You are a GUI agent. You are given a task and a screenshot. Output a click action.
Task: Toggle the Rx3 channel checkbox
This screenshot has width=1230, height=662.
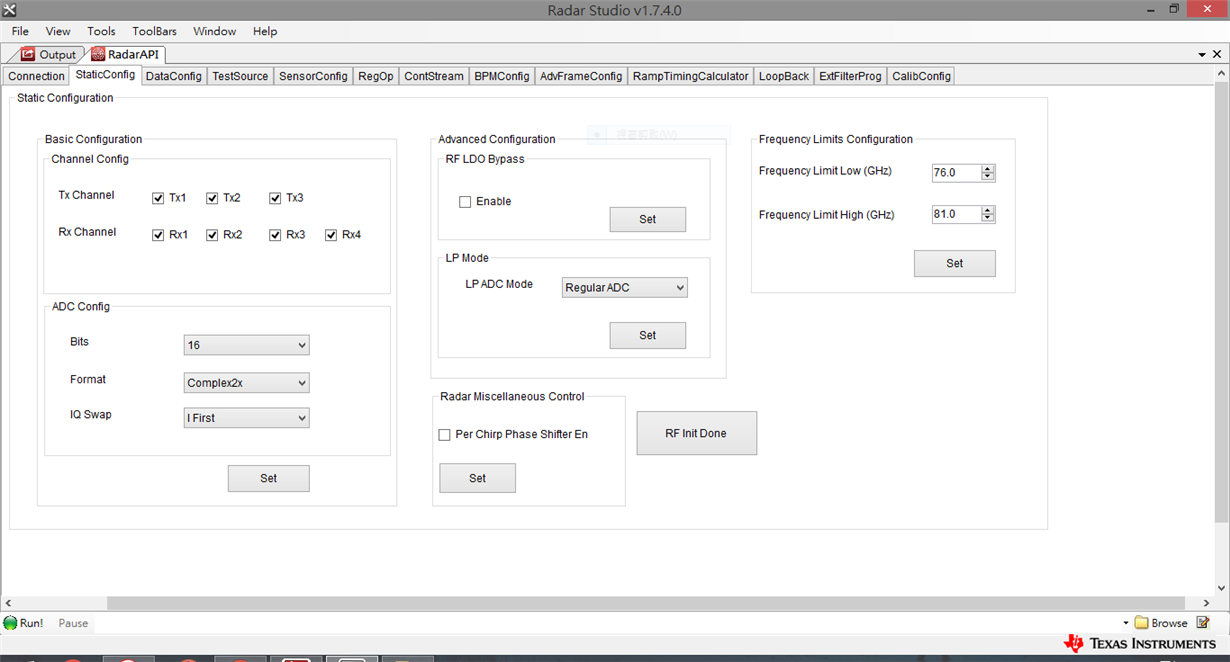[x=275, y=235]
